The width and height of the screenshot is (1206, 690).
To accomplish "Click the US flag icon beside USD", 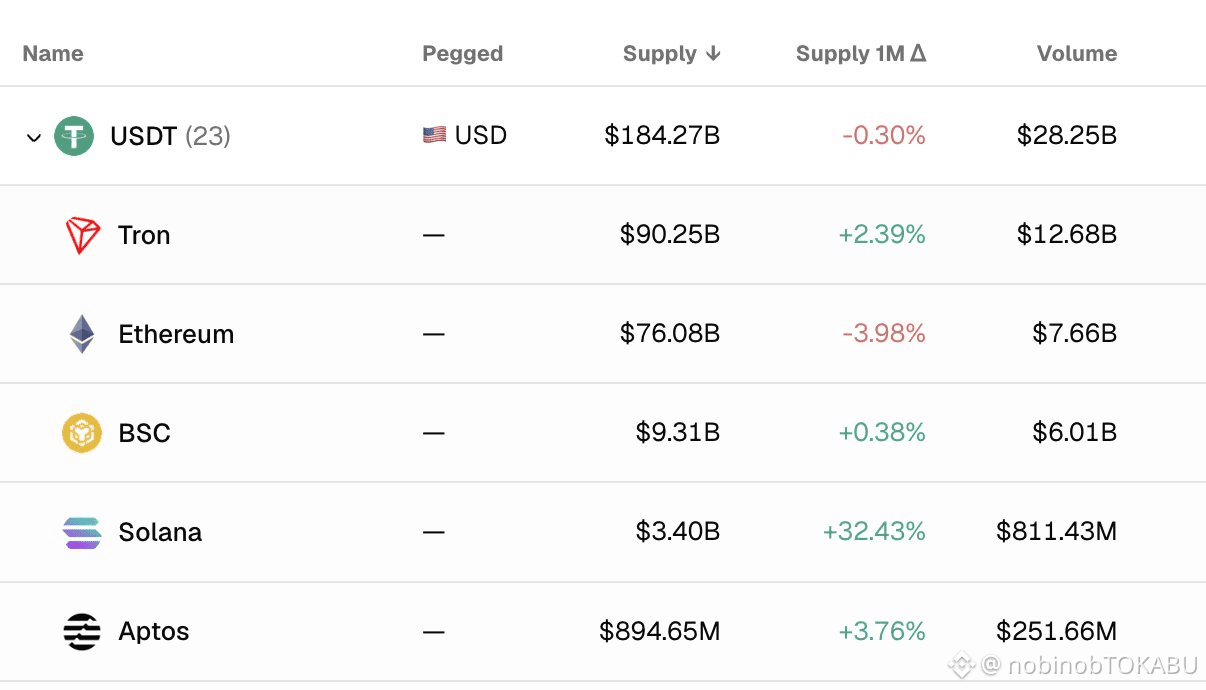I will pyautogui.click(x=434, y=135).
